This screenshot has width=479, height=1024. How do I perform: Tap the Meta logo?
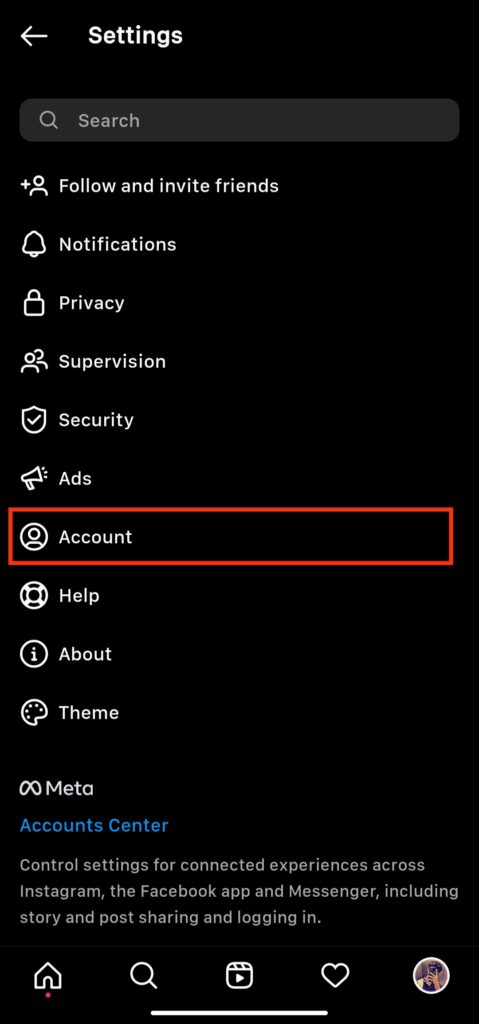point(57,788)
